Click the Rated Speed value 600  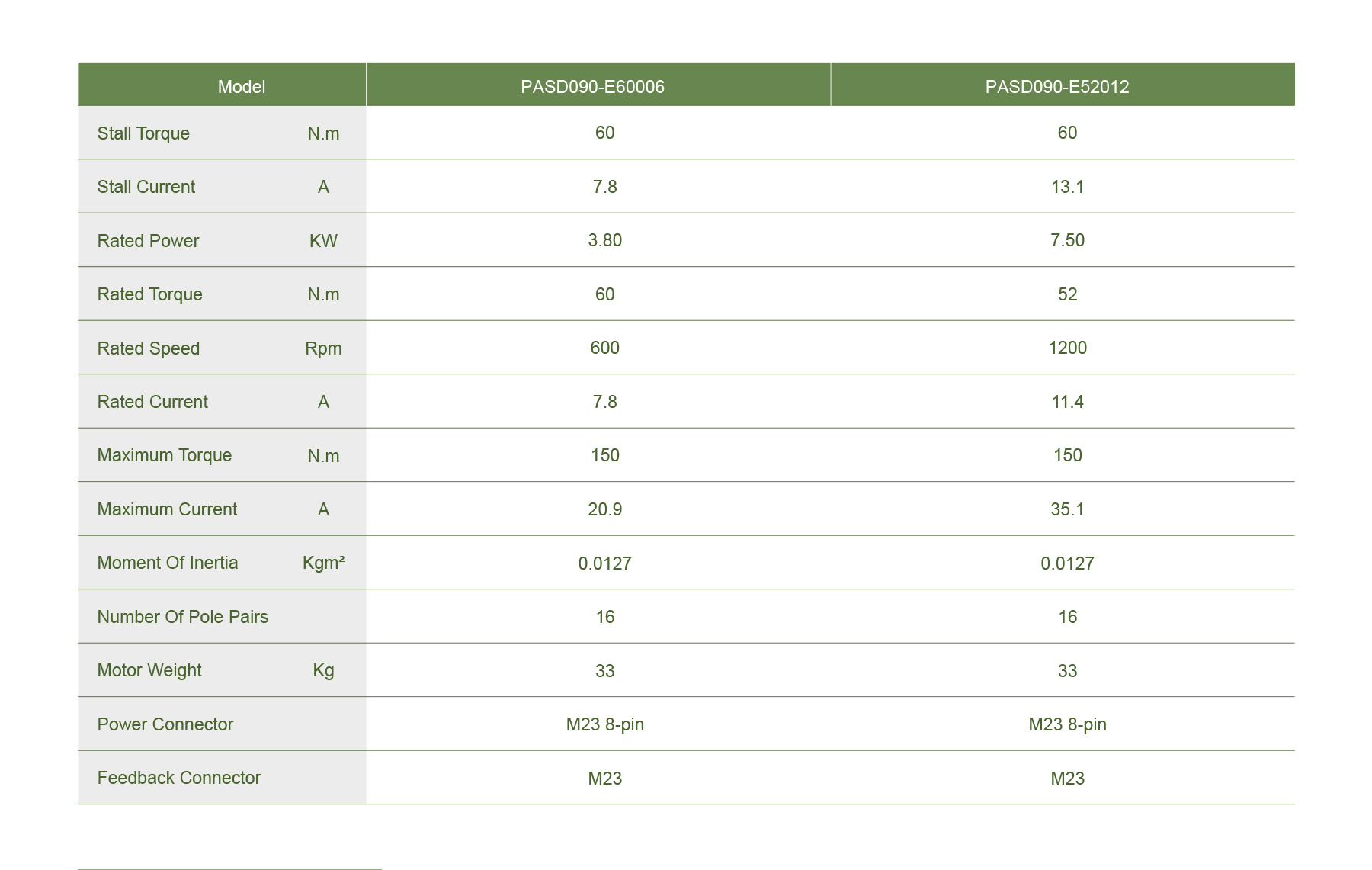[x=604, y=348]
